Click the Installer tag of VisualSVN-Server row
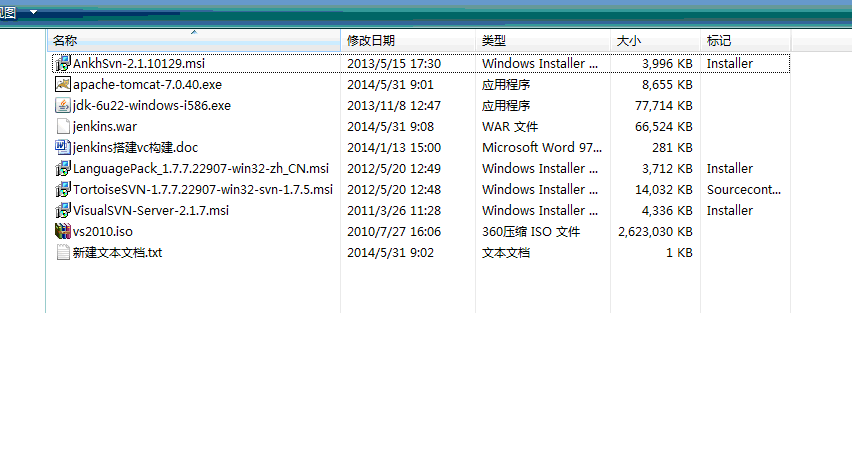852x460 pixels. (730, 211)
